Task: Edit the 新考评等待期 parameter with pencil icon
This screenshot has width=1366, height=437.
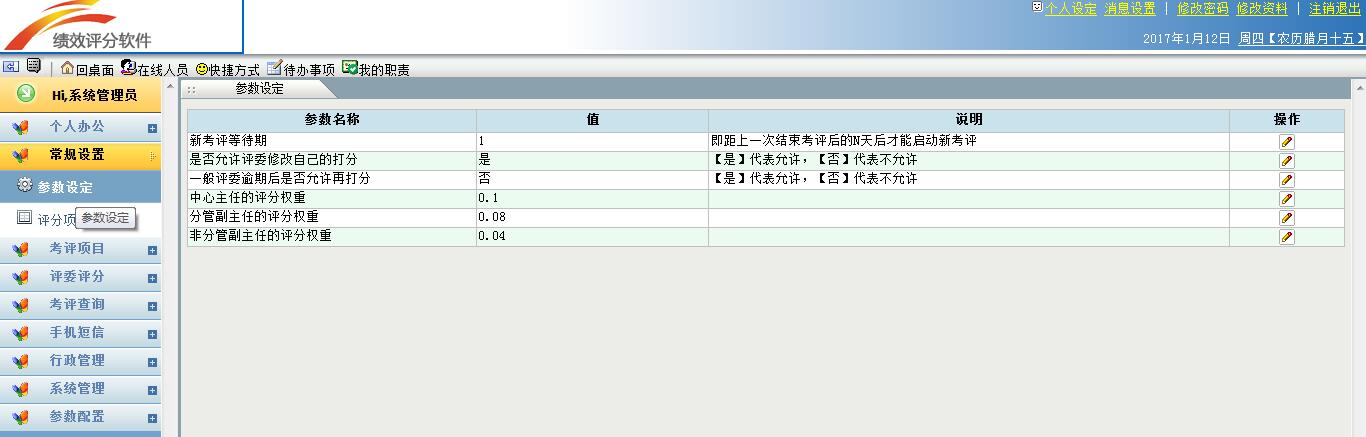Action: pos(1286,142)
